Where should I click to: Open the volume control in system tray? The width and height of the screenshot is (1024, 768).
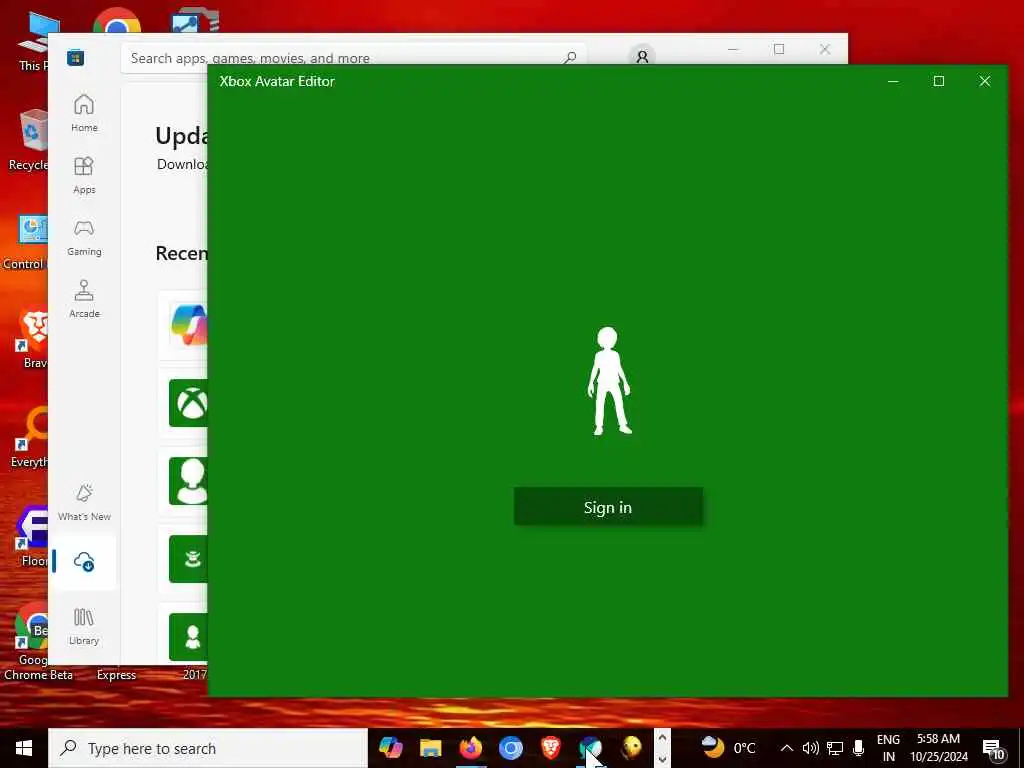[x=810, y=748]
